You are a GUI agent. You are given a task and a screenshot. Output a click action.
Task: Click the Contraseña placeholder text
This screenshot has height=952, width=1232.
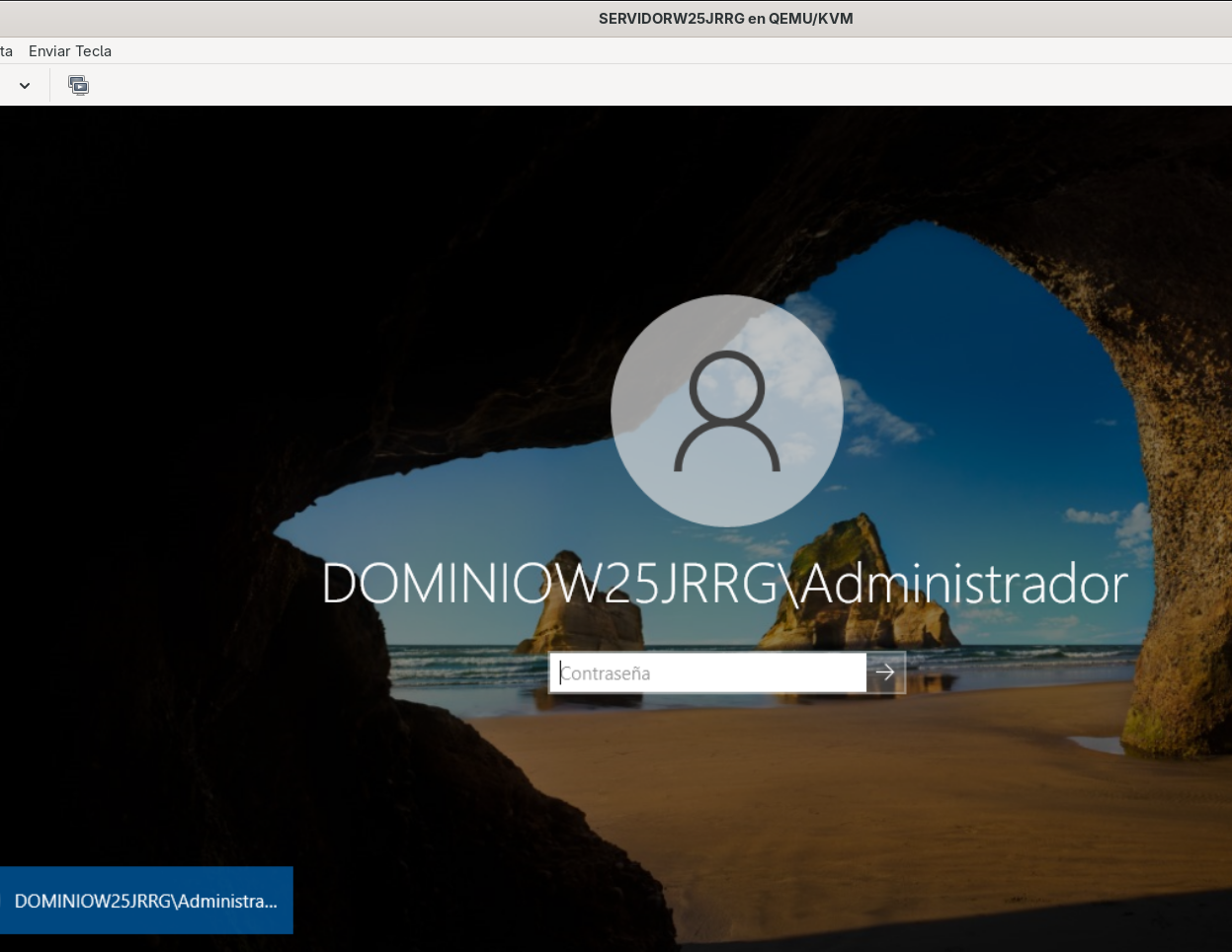click(606, 674)
